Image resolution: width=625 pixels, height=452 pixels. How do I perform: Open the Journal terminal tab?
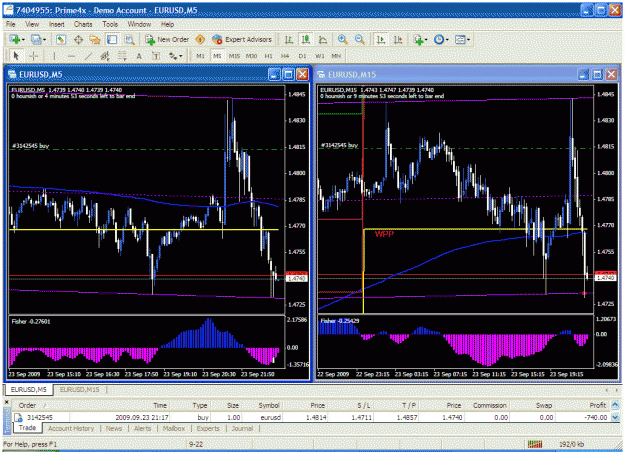point(242,428)
